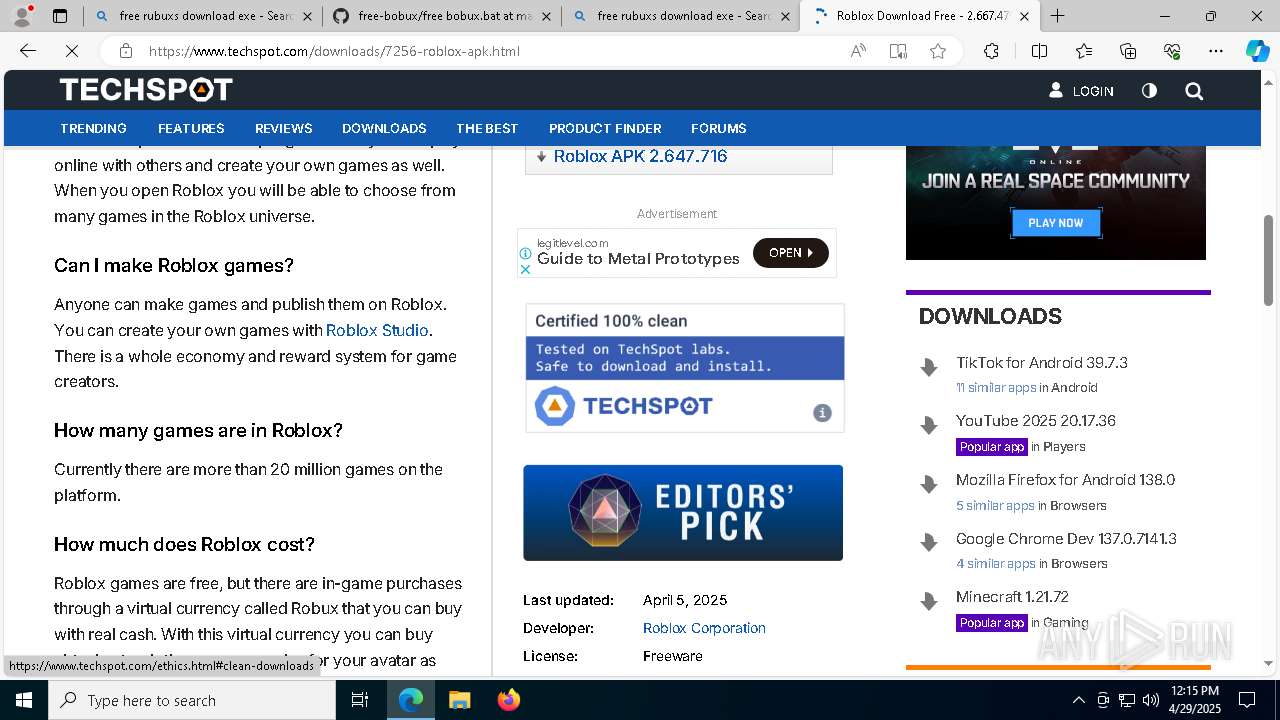Open 5 similar apps link
1280x720 pixels.
tap(995, 506)
